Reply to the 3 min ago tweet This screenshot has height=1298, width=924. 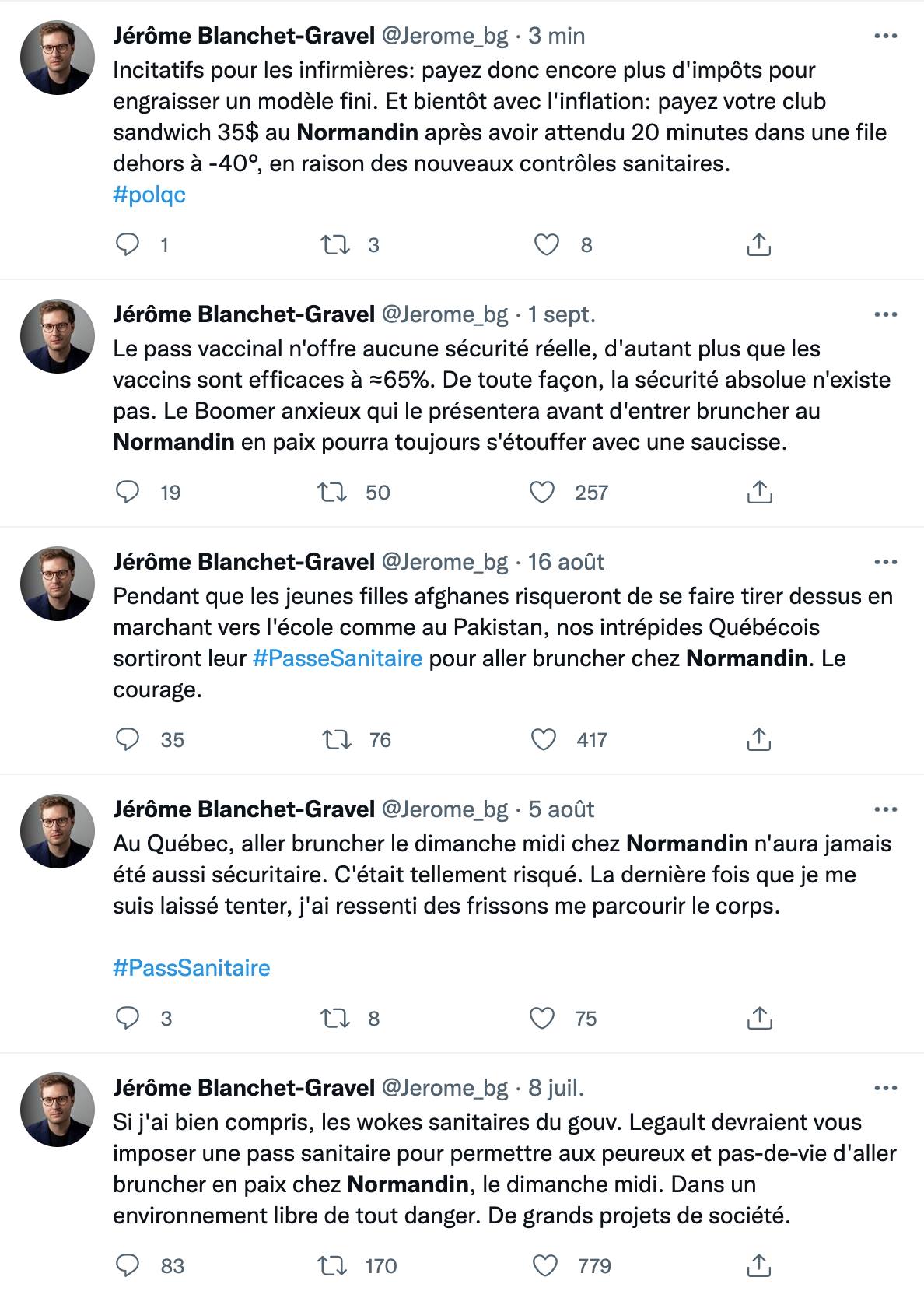tap(128, 245)
